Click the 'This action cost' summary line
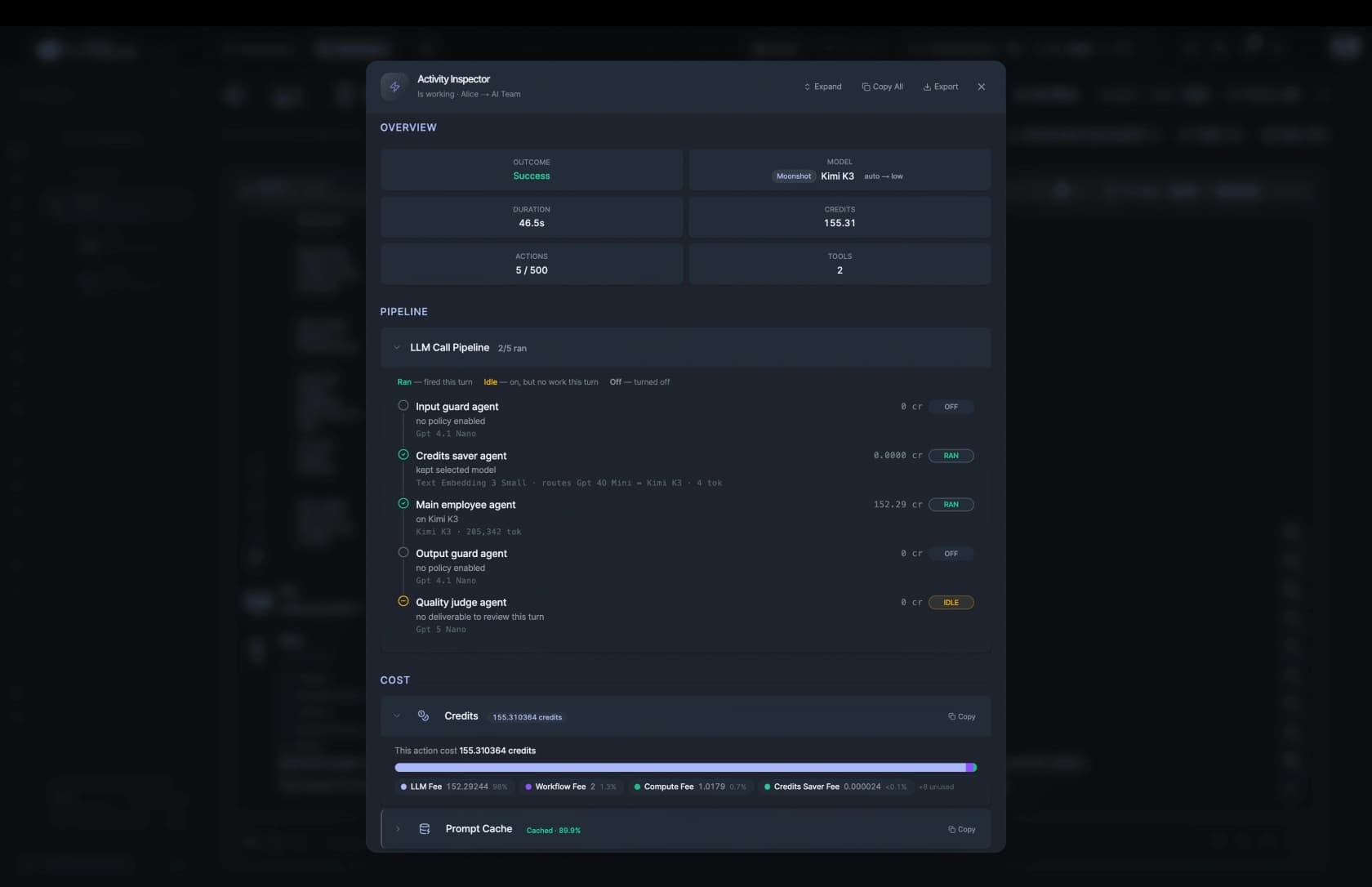This screenshot has height=887, width=1372. pyautogui.click(x=465, y=751)
